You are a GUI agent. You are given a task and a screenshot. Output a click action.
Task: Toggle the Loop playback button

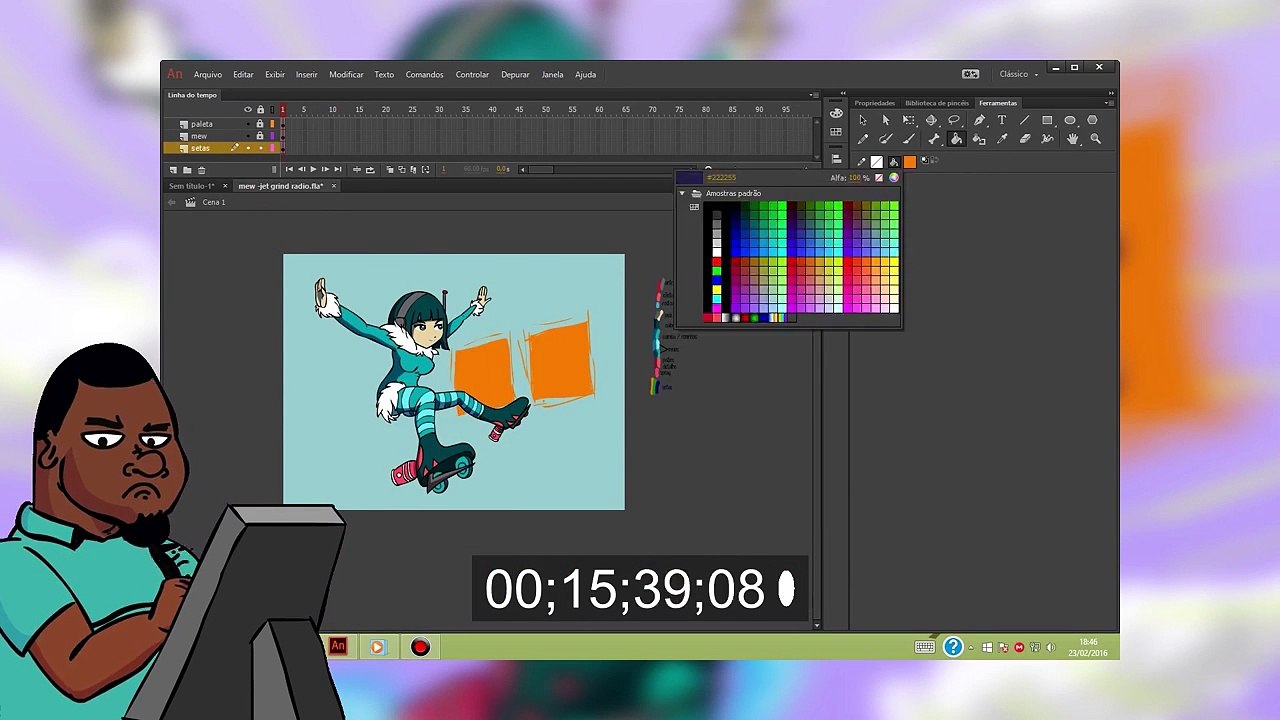[x=370, y=170]
